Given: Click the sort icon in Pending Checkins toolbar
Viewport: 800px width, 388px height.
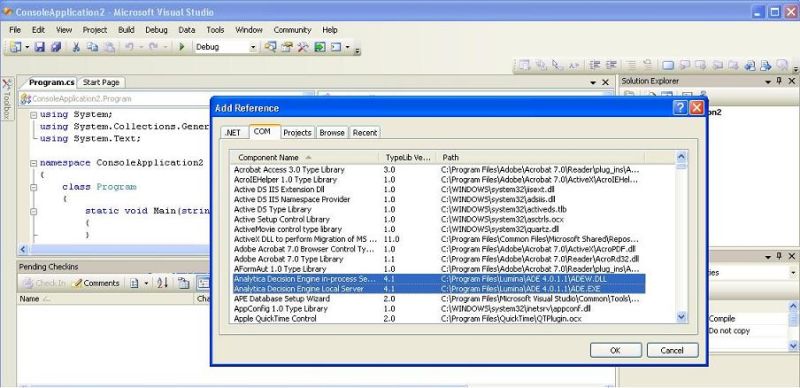Looking at the screenshot, I should (x=163, y=283).
